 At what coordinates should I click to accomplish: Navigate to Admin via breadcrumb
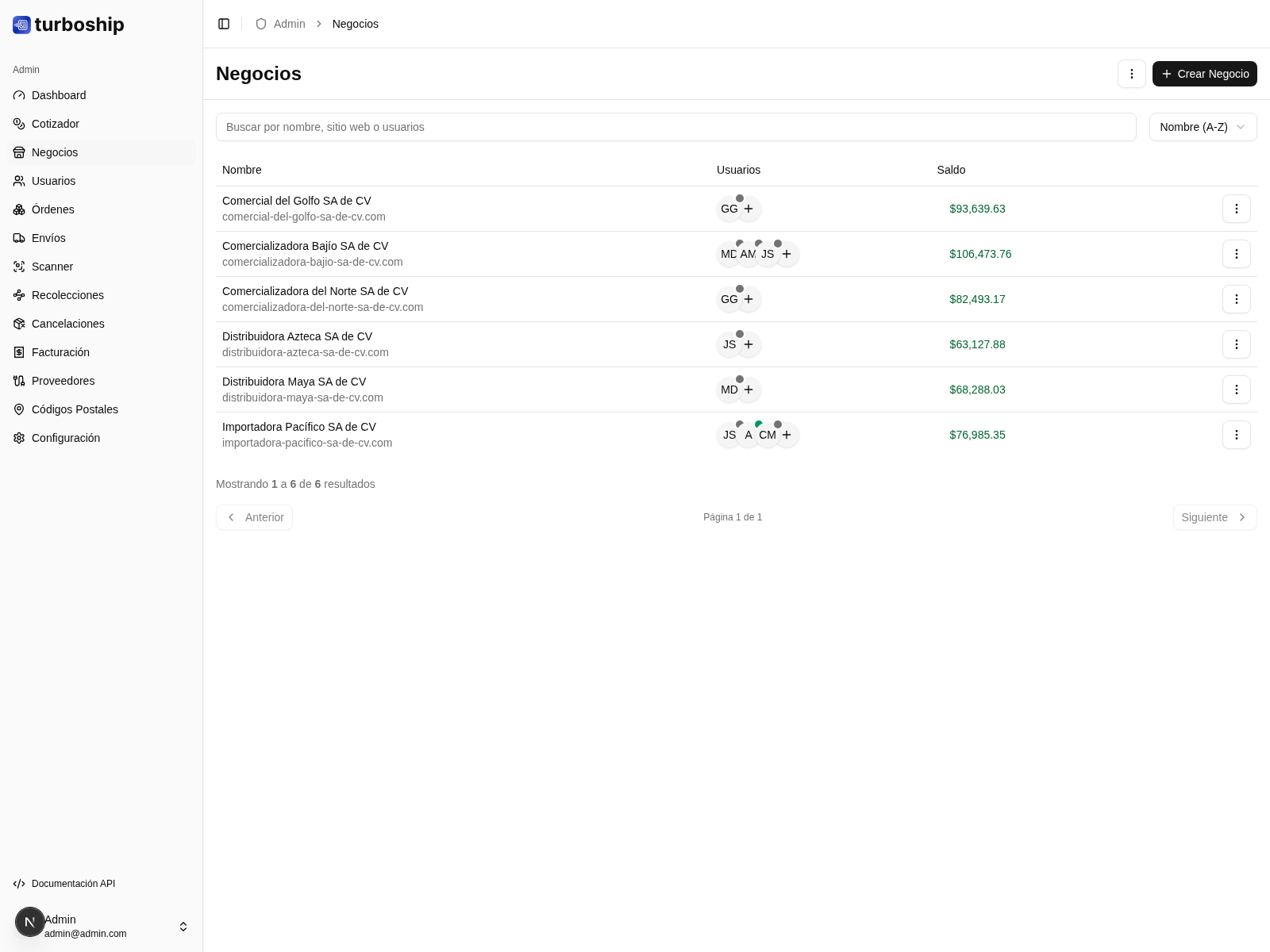(x=289, y=24)
